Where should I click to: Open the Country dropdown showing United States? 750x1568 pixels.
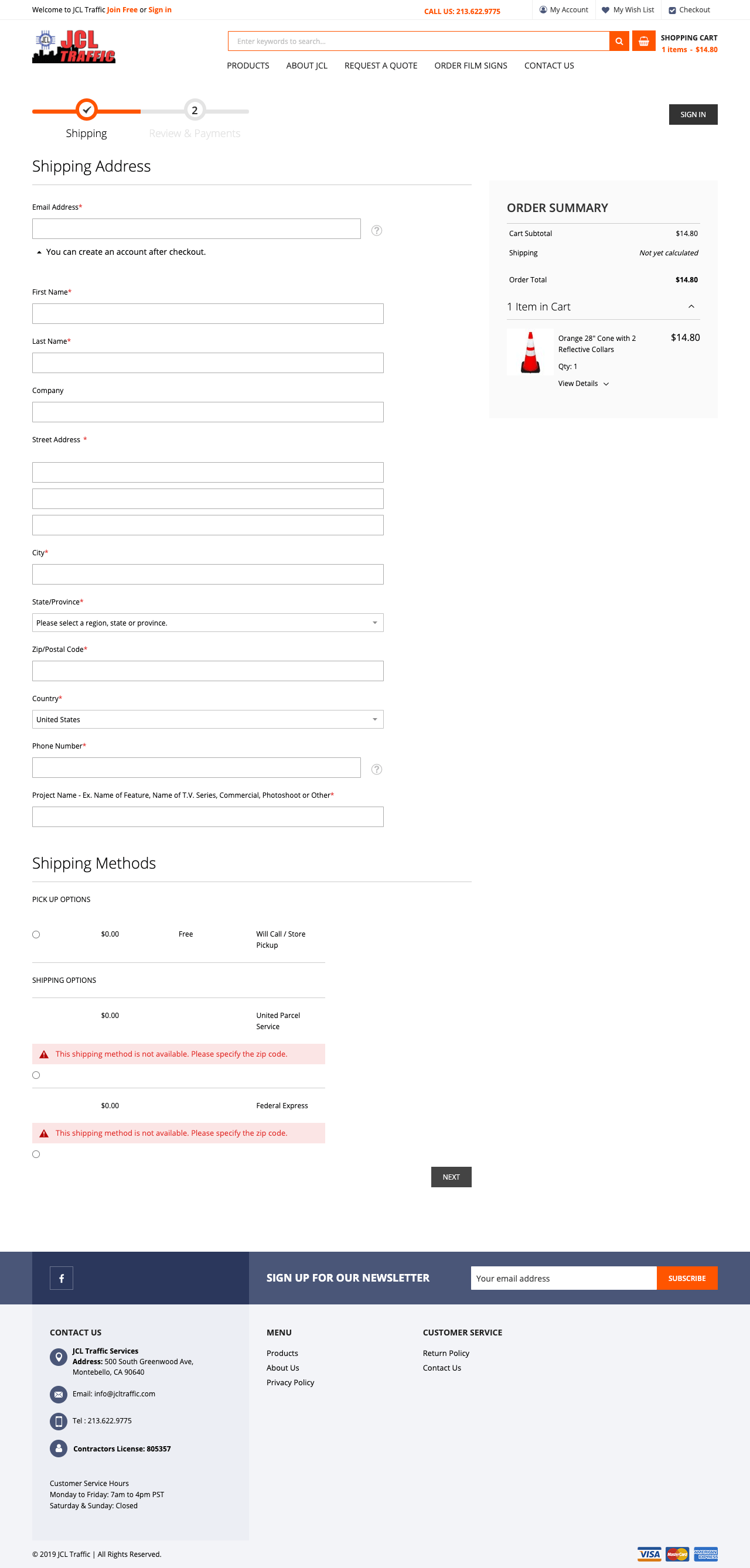pyautogui.click(x=207, y=719)
